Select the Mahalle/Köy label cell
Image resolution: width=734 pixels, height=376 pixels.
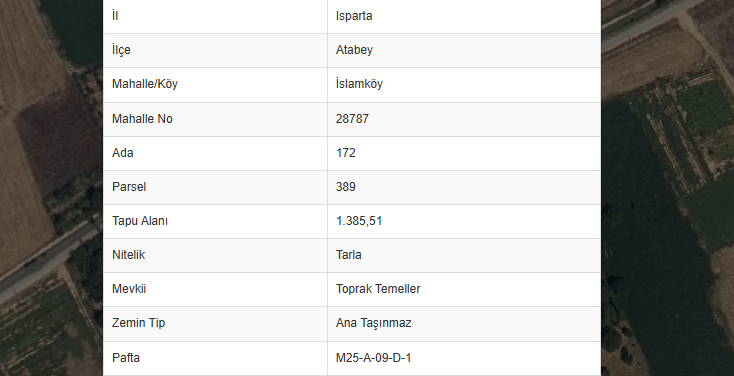(x=215, y=84)
